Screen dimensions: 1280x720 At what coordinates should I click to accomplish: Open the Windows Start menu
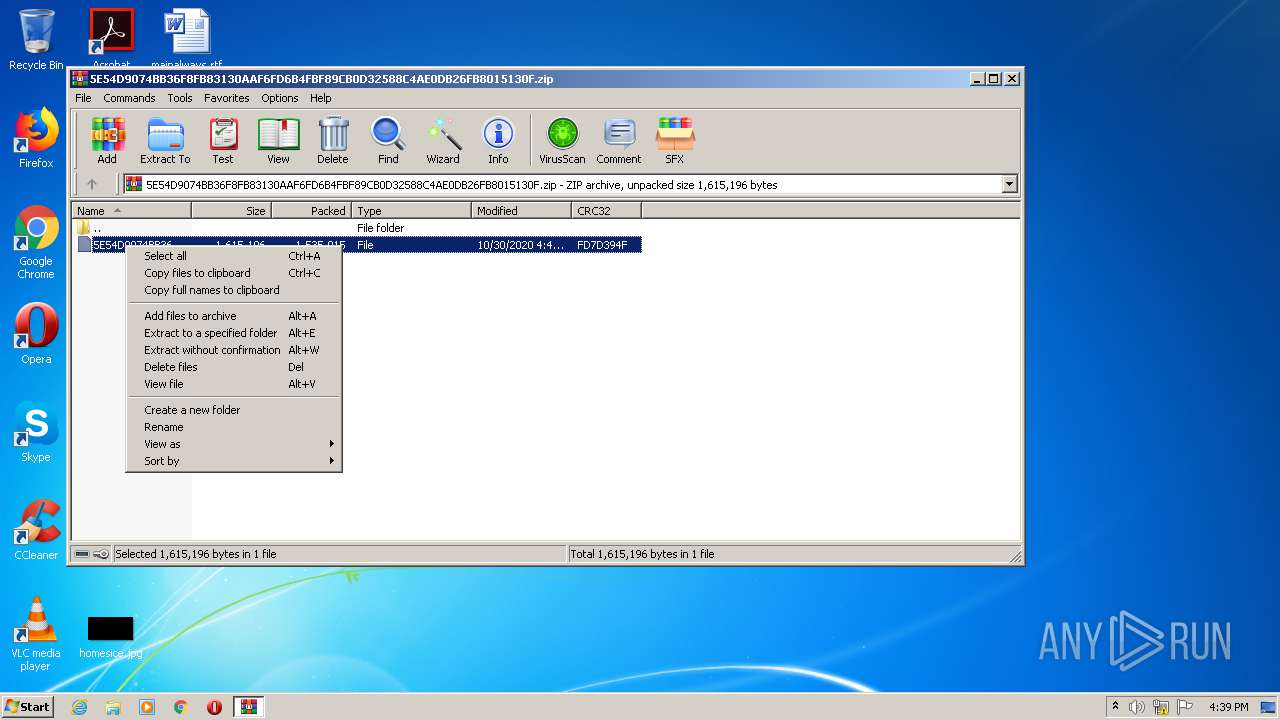[27, 707]
